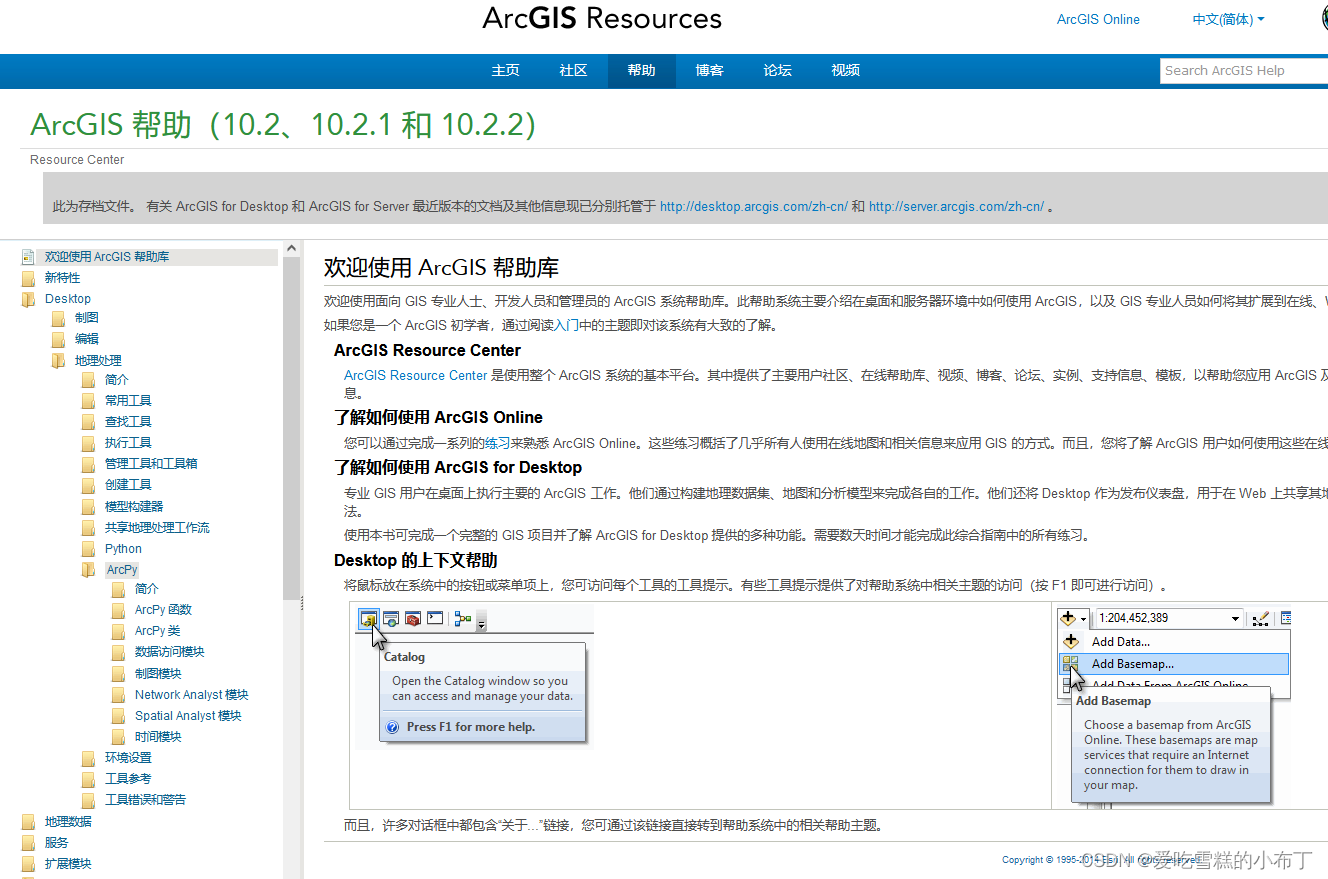
Task: Open the 主页 navigation tab
Action: tap(506, 70)
